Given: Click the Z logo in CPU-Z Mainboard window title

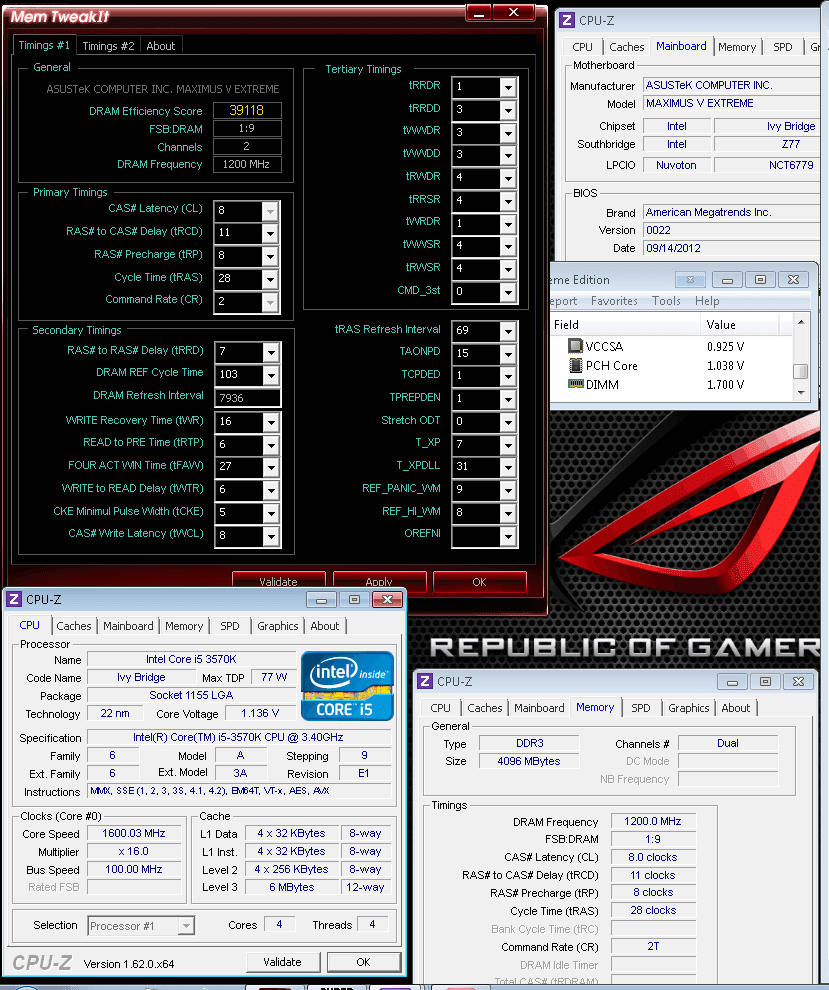Looking at the screenshot, I should [567, 20].
